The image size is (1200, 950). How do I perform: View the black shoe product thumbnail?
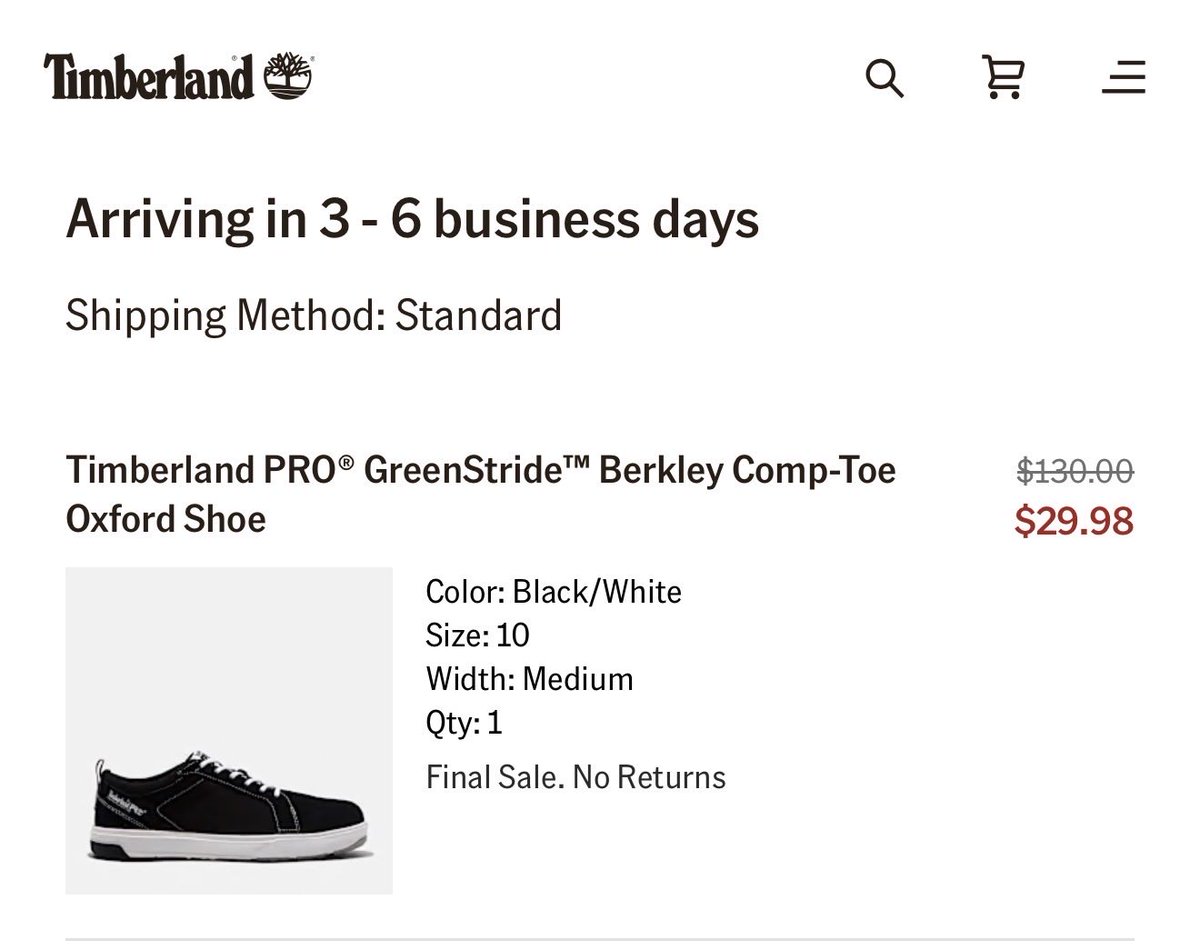[x=229, y=730]
